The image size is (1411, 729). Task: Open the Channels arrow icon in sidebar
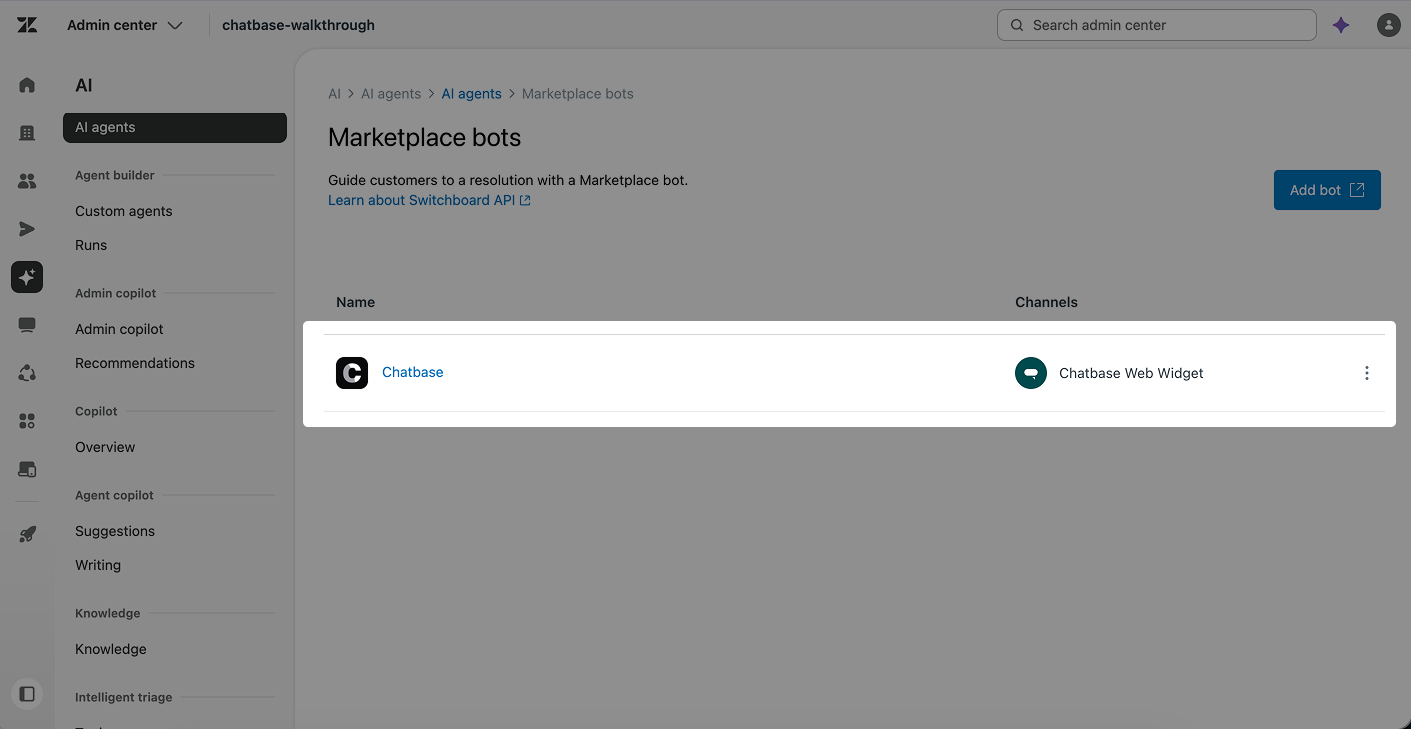point(27,229)
